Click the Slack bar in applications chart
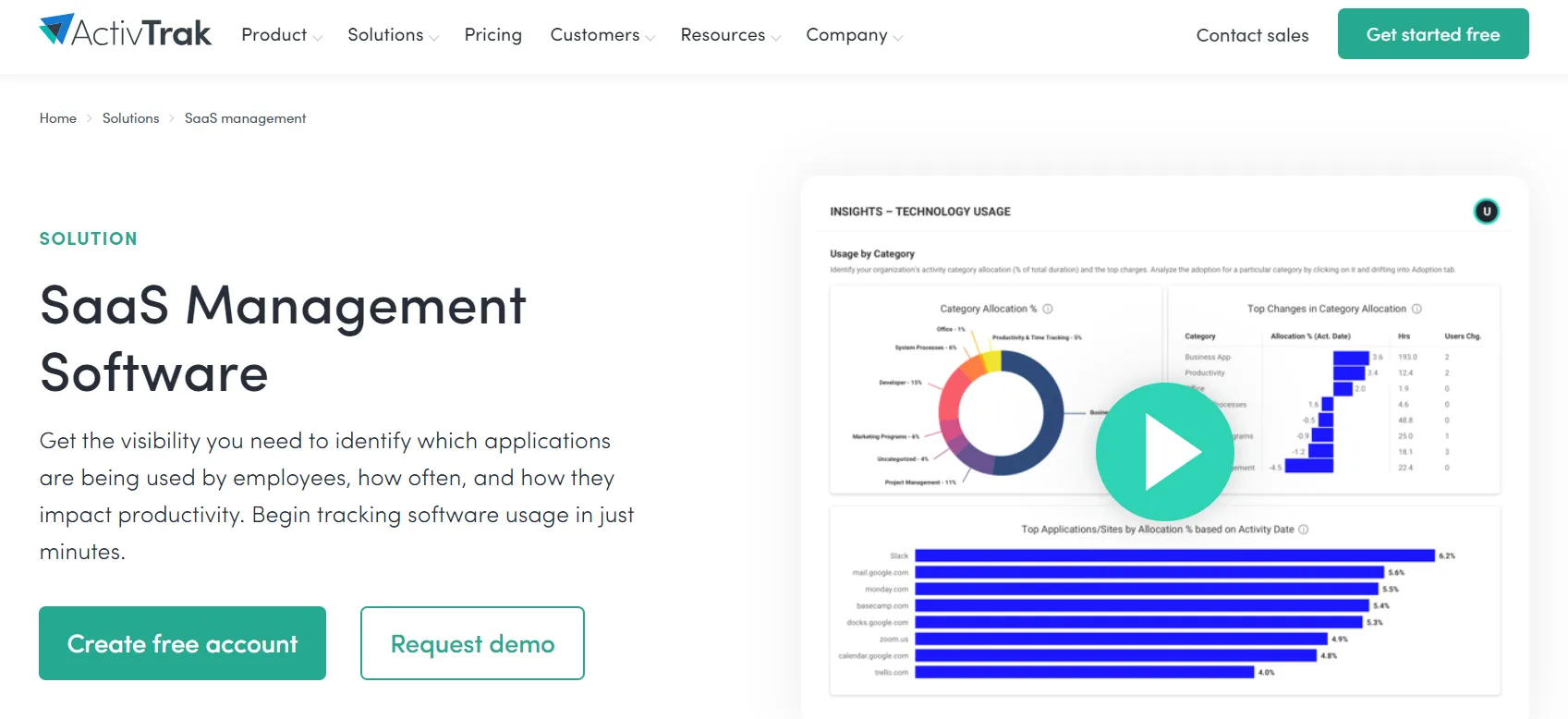1568x719 pixels. (1174, 555)
